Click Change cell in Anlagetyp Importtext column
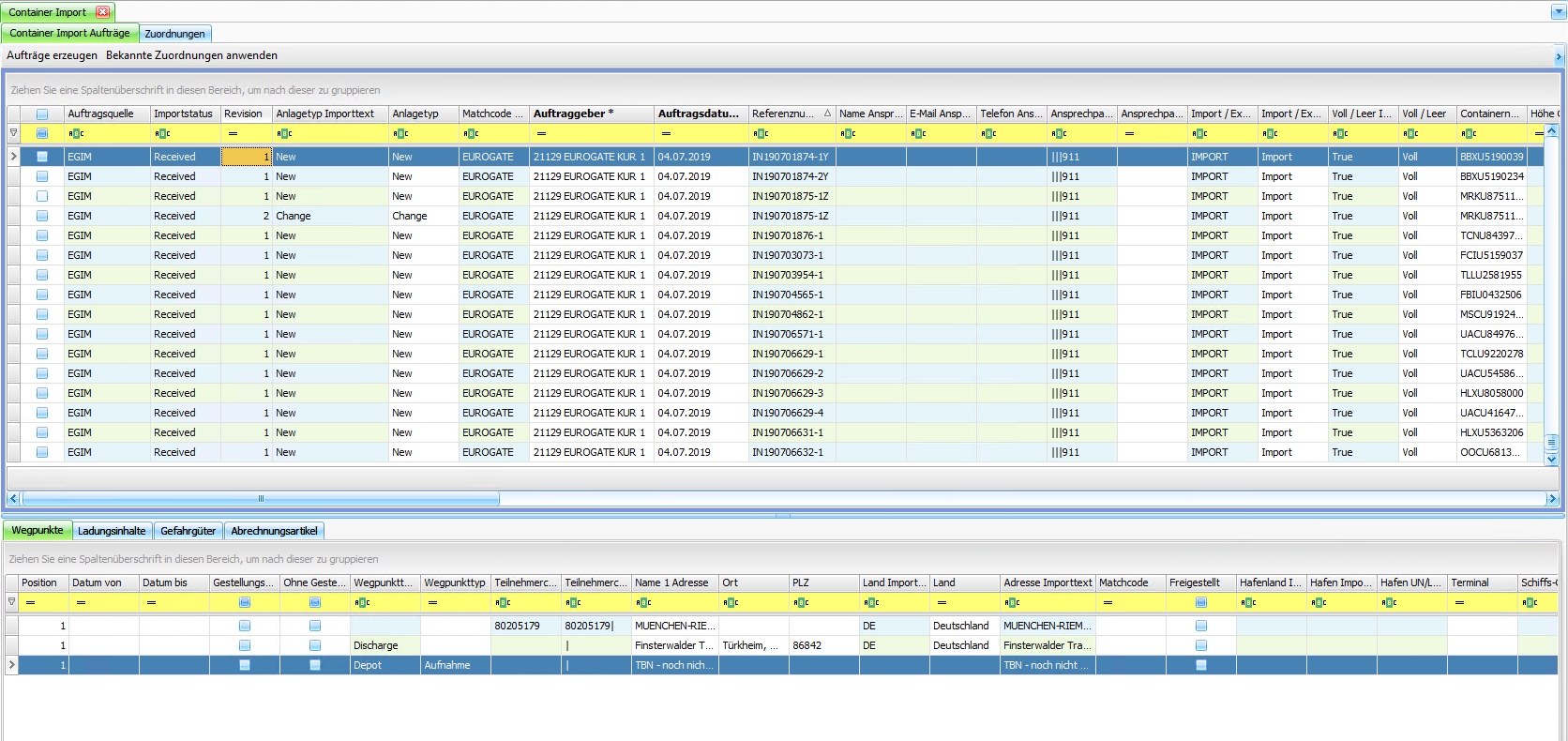The width and height of the screenshot is (1568, 741). [x=330, y=216]
